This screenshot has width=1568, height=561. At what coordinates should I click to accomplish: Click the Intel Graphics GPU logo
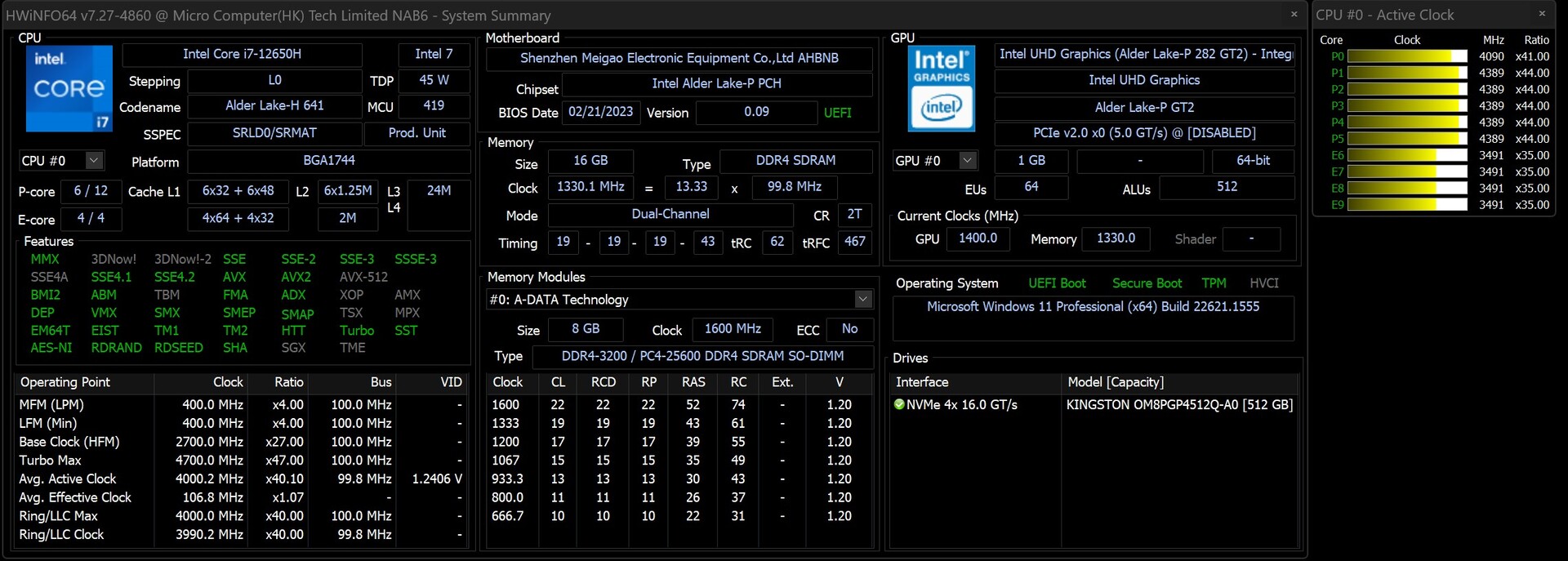[942, 88]
